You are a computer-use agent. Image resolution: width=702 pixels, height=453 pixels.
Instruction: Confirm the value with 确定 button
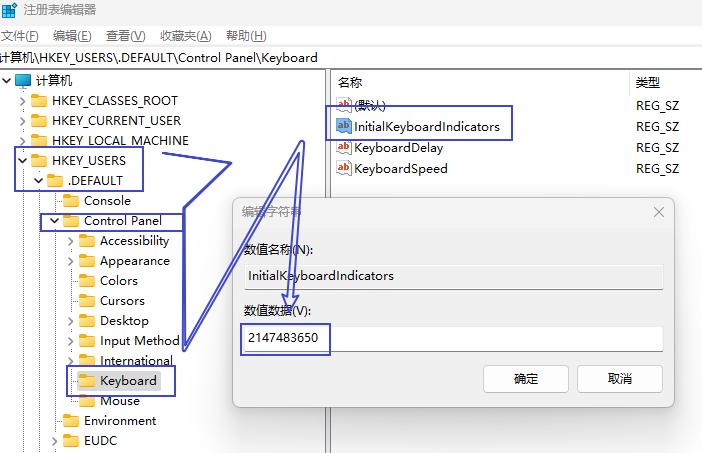click(x=526, y=379)
